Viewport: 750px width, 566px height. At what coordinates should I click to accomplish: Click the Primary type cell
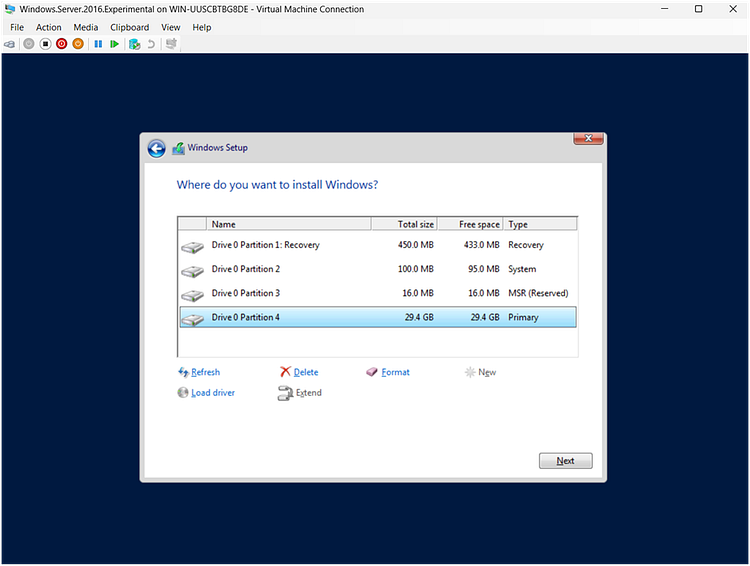pos(523,318)
